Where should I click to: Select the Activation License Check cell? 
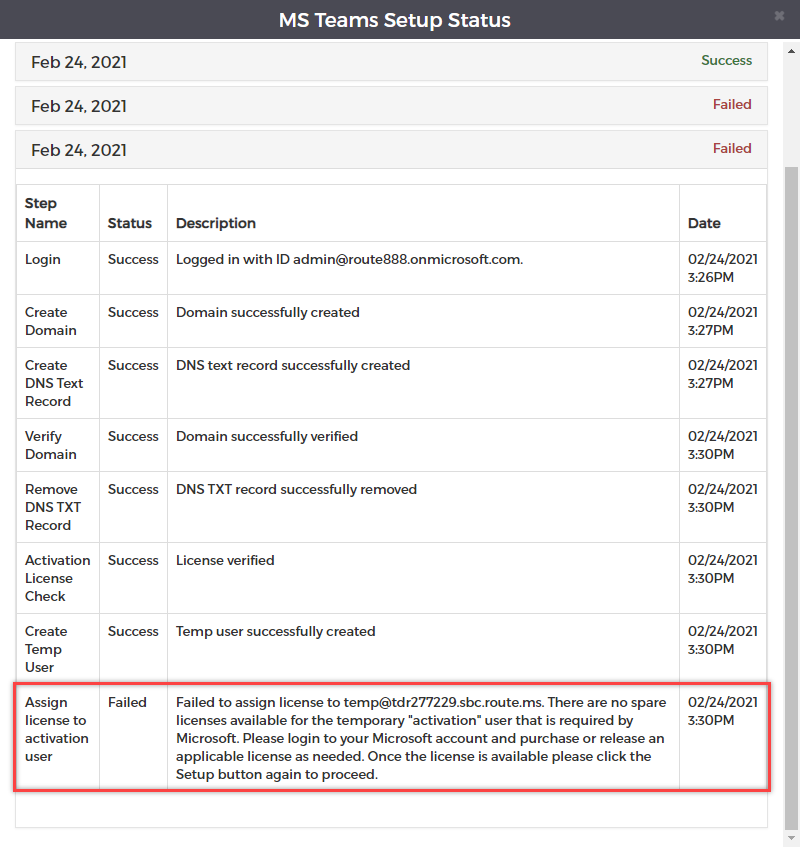[x=58, y=578]
